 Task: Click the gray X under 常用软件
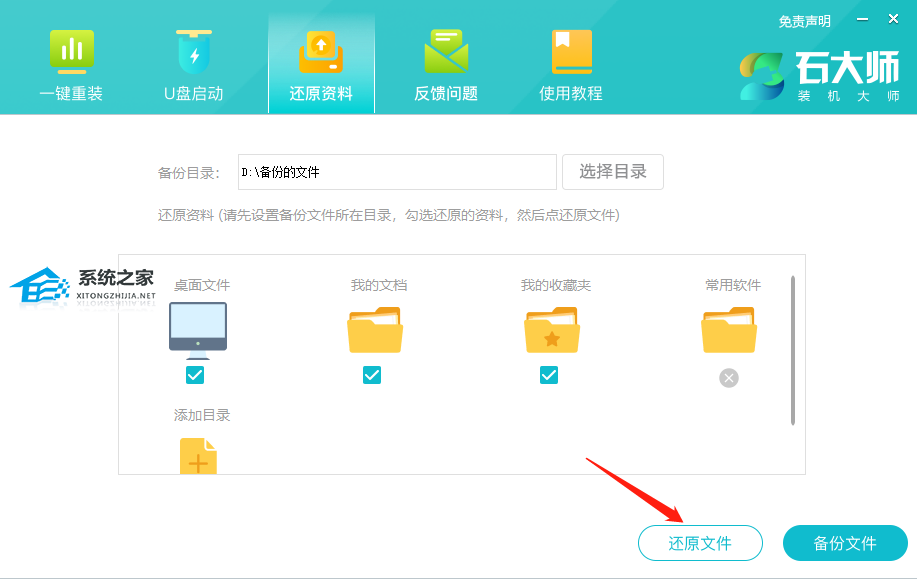click(729, 378)
